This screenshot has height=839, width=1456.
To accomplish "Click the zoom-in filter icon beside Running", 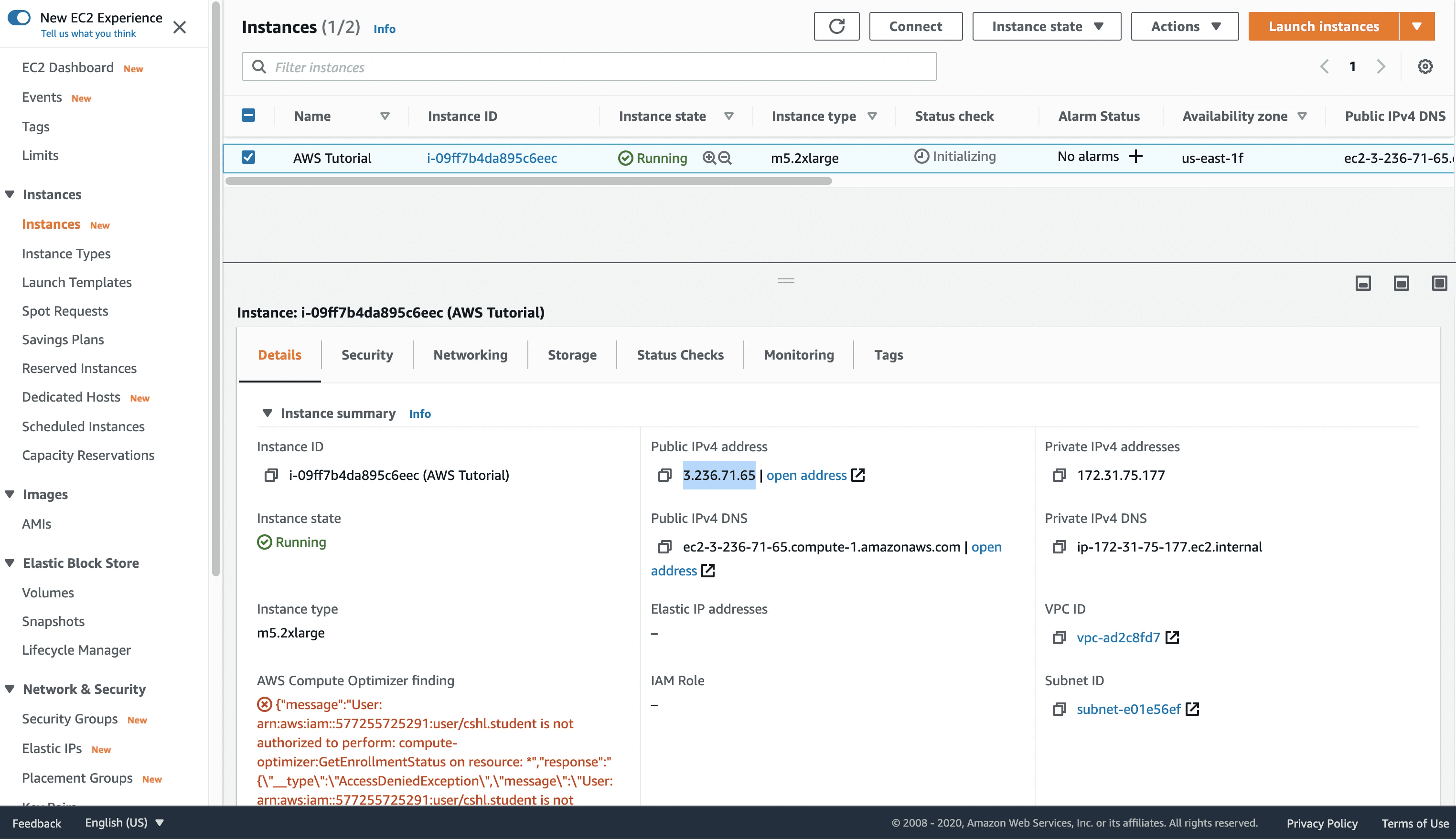I will 709,158.
